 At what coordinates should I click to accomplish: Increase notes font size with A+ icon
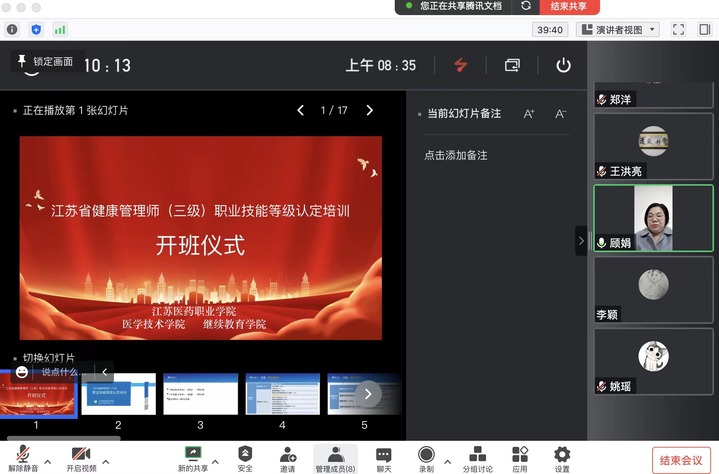(529, 114)
